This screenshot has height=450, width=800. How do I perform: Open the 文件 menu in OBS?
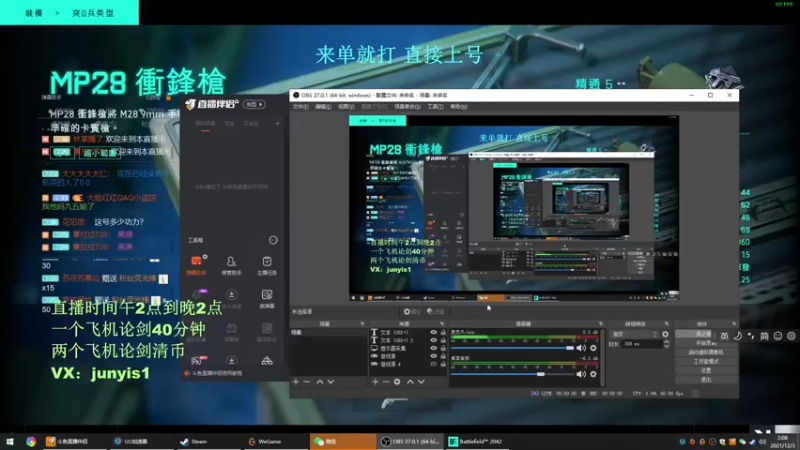[x=301, y=107]
